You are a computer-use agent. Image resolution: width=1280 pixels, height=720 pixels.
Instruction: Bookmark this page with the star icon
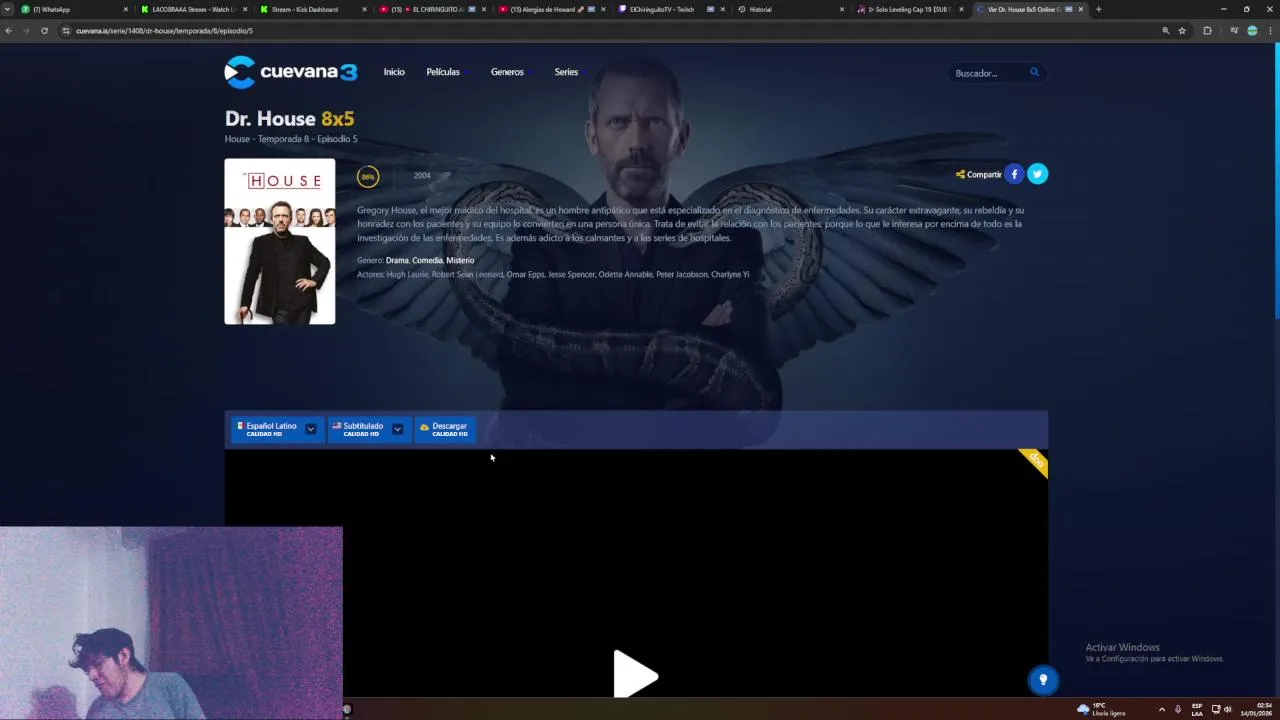click(x=1182, y=31)
